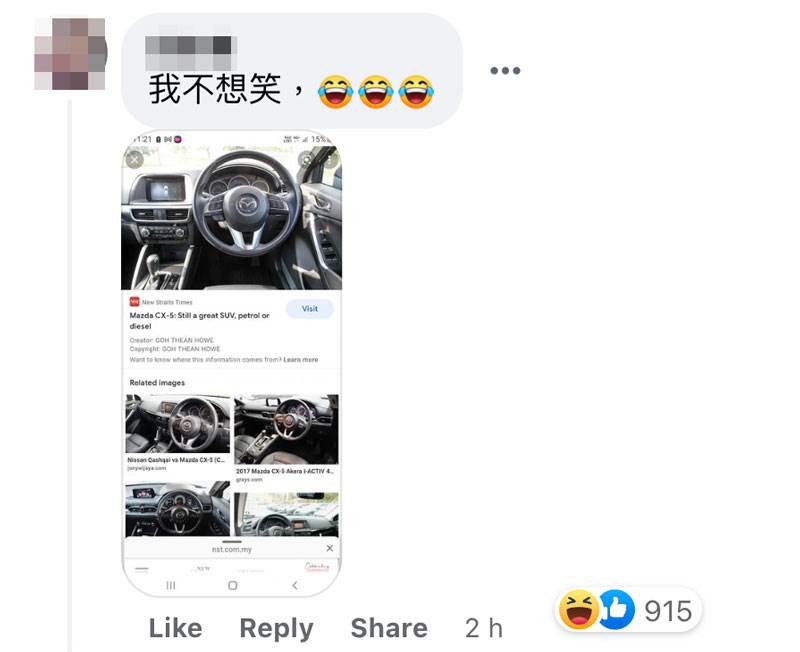The height and width of the screenshot is (652, 800).
Task: Click the Learn more link
Action: point(301,360)
